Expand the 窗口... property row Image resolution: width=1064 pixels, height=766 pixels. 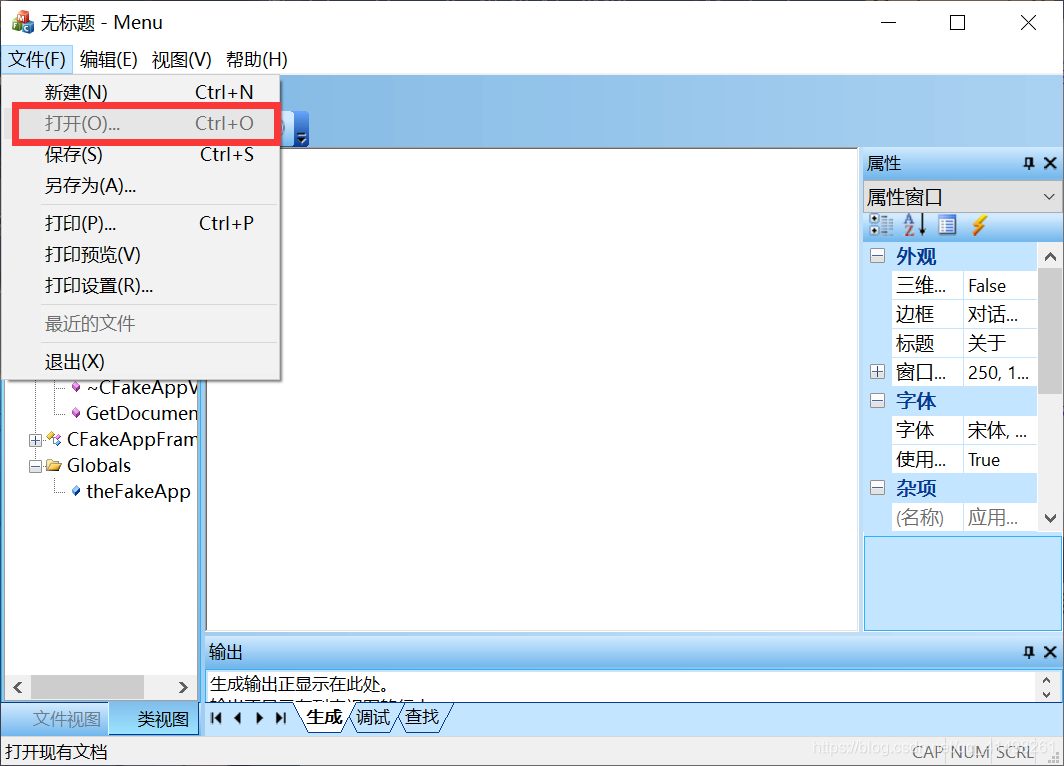(x=877, y=372)
